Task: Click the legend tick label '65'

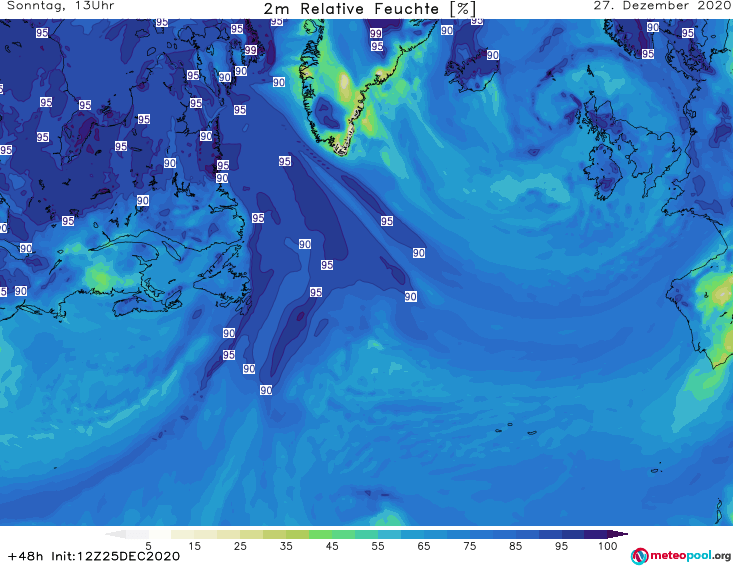Action: coord(424,546)
